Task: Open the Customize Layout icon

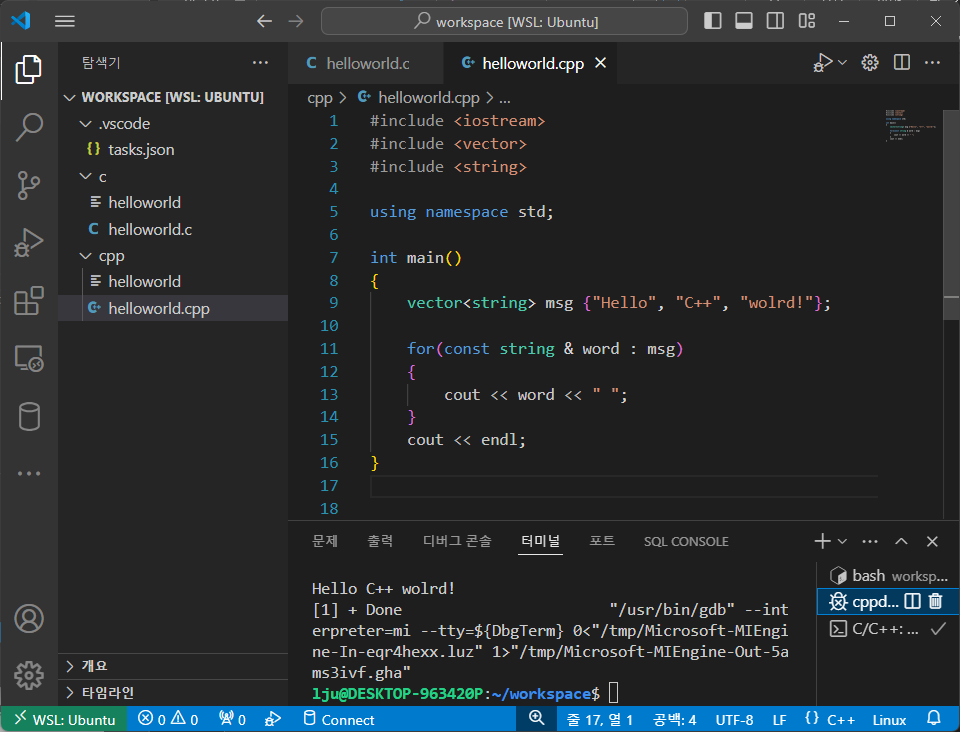Action: (807, 21)
